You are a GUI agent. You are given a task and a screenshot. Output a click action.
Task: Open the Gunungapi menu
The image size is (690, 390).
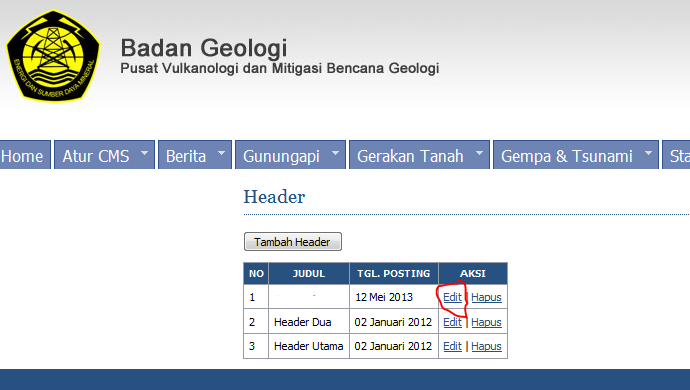click(x=290, y=155)
